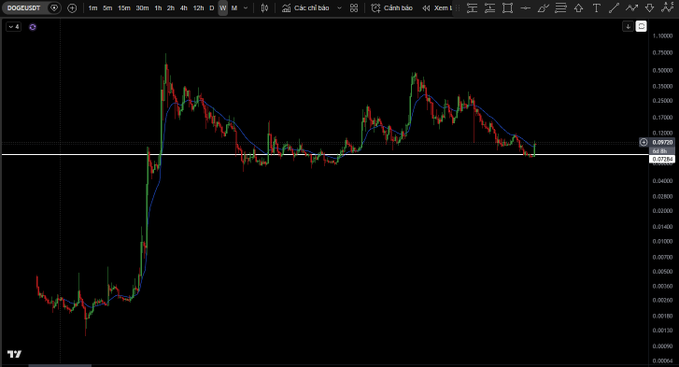Screen dimensions: 679x367
Task: Click the 0.07284 horizontal line price label
Action: click(x=662, y=159)
